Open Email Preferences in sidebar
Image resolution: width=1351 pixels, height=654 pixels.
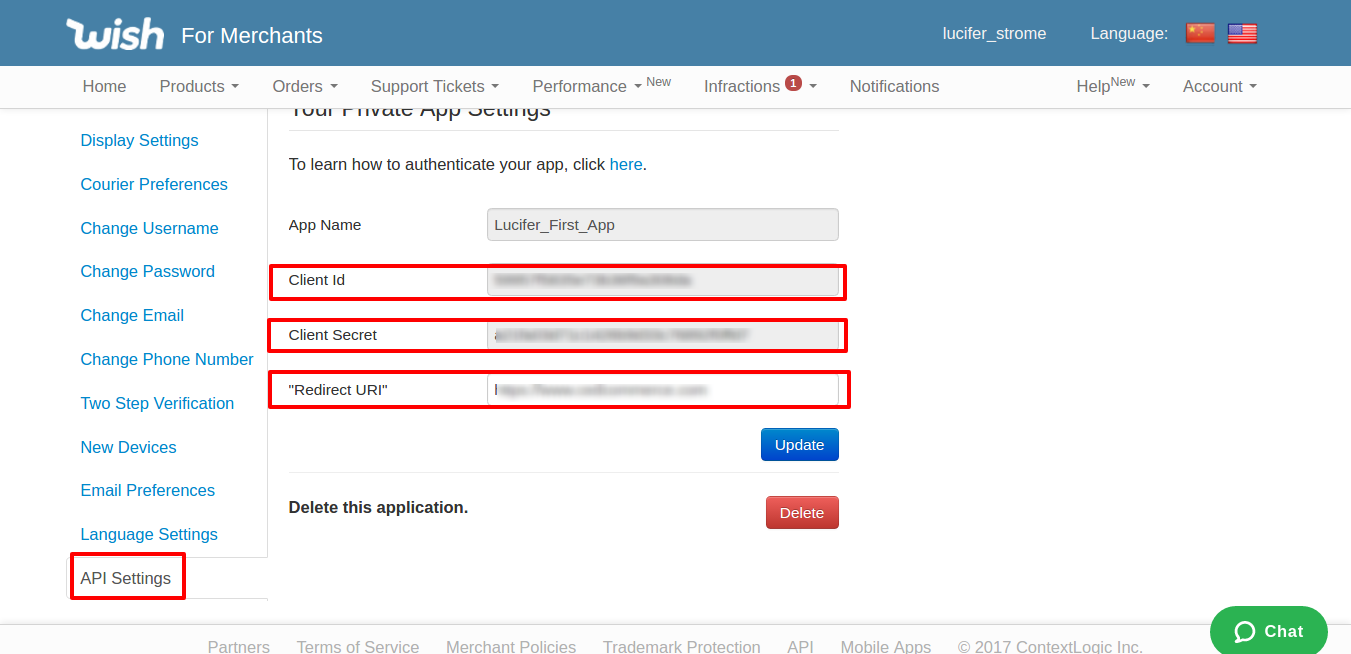point(147,491)
